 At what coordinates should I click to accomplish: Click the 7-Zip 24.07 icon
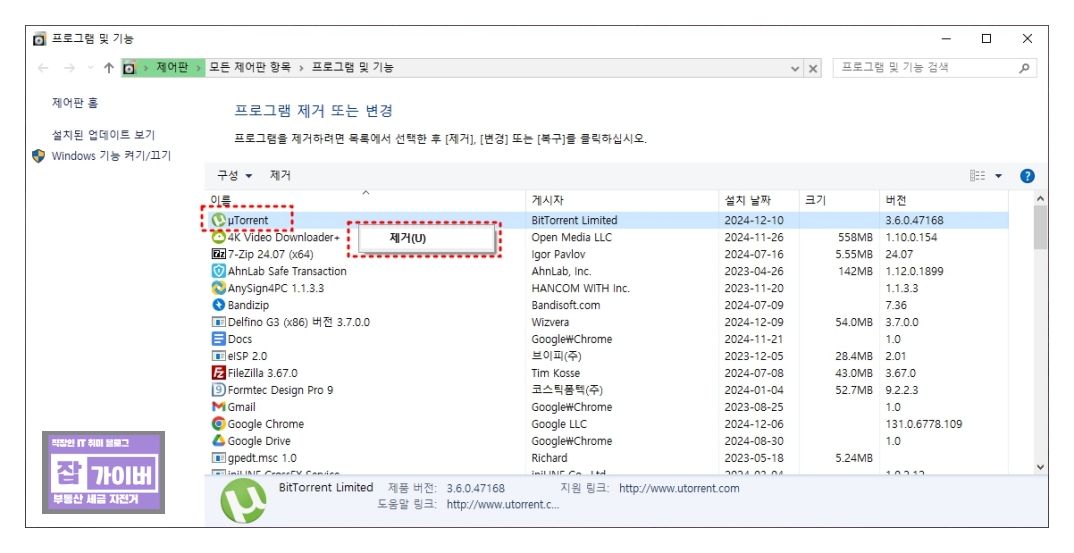tap(218, 254)
